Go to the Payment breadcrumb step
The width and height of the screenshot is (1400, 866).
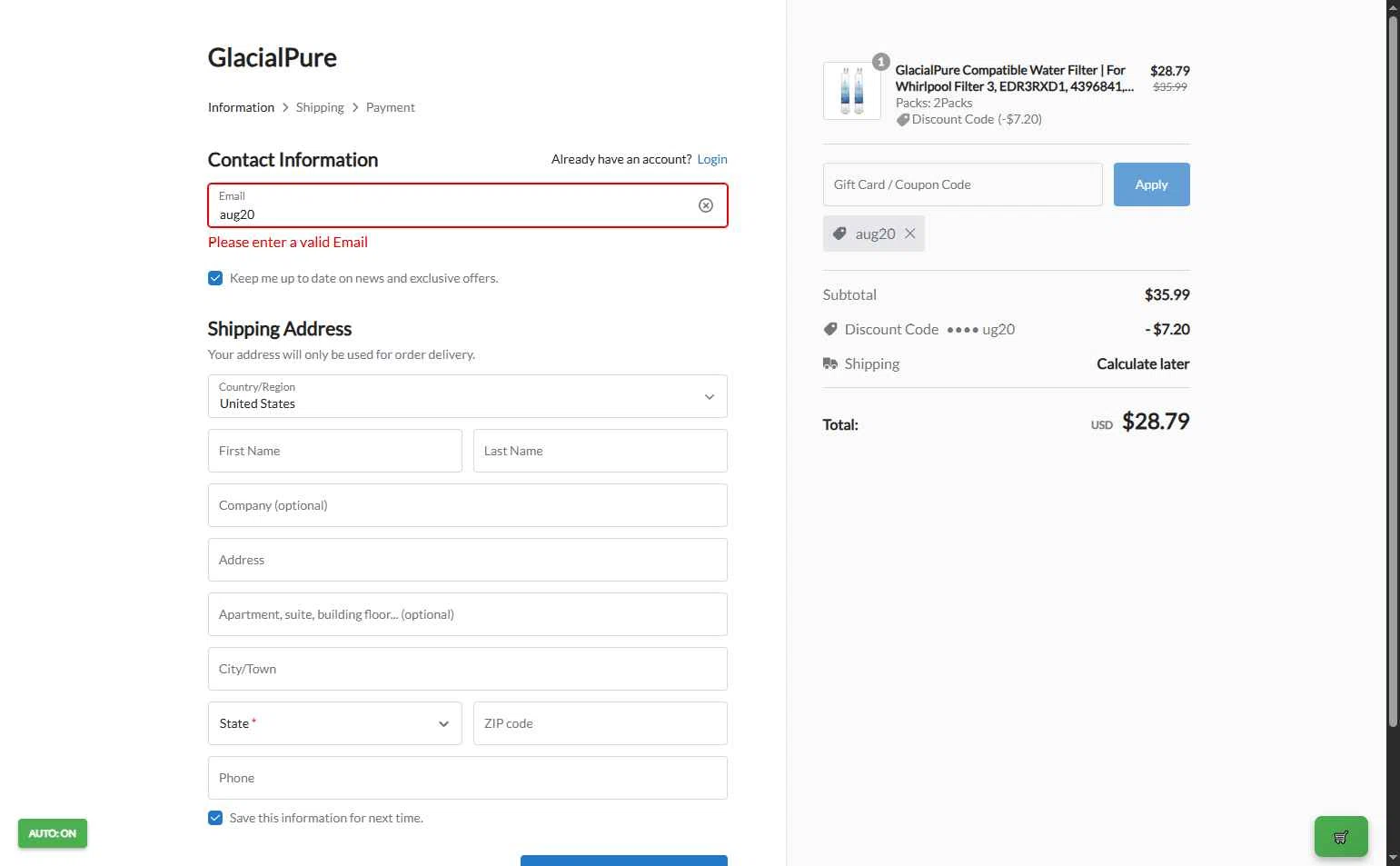coord(391,107)
